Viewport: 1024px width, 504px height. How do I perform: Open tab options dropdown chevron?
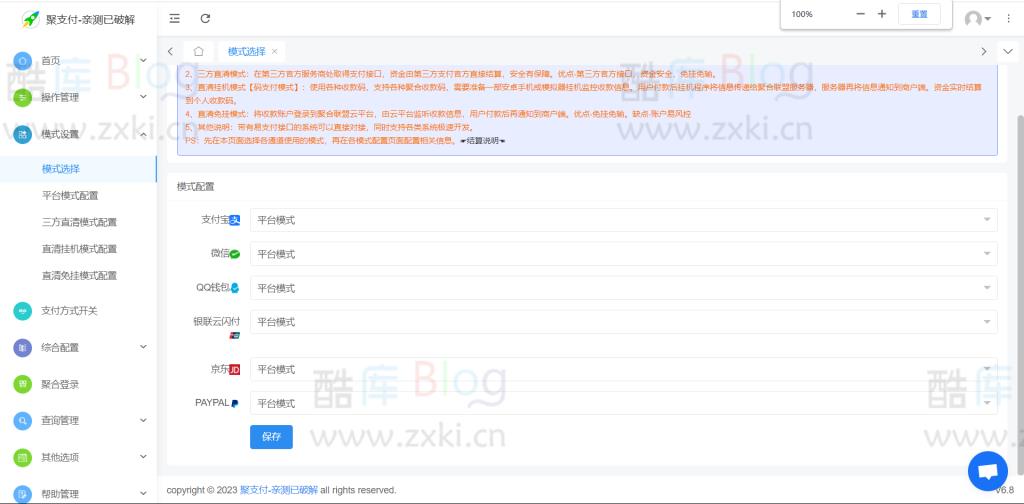1006,51
